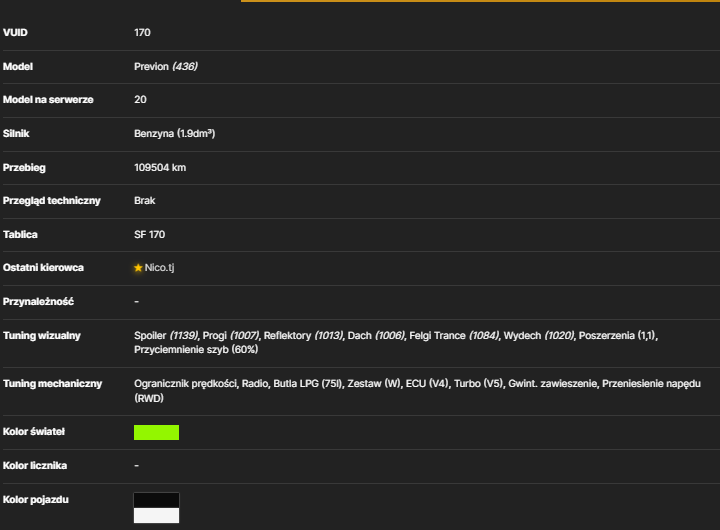Viewport: 720px width, 530px height.
Task: Click the Kolor licznika row label
Action: click(x=35, y=466)
